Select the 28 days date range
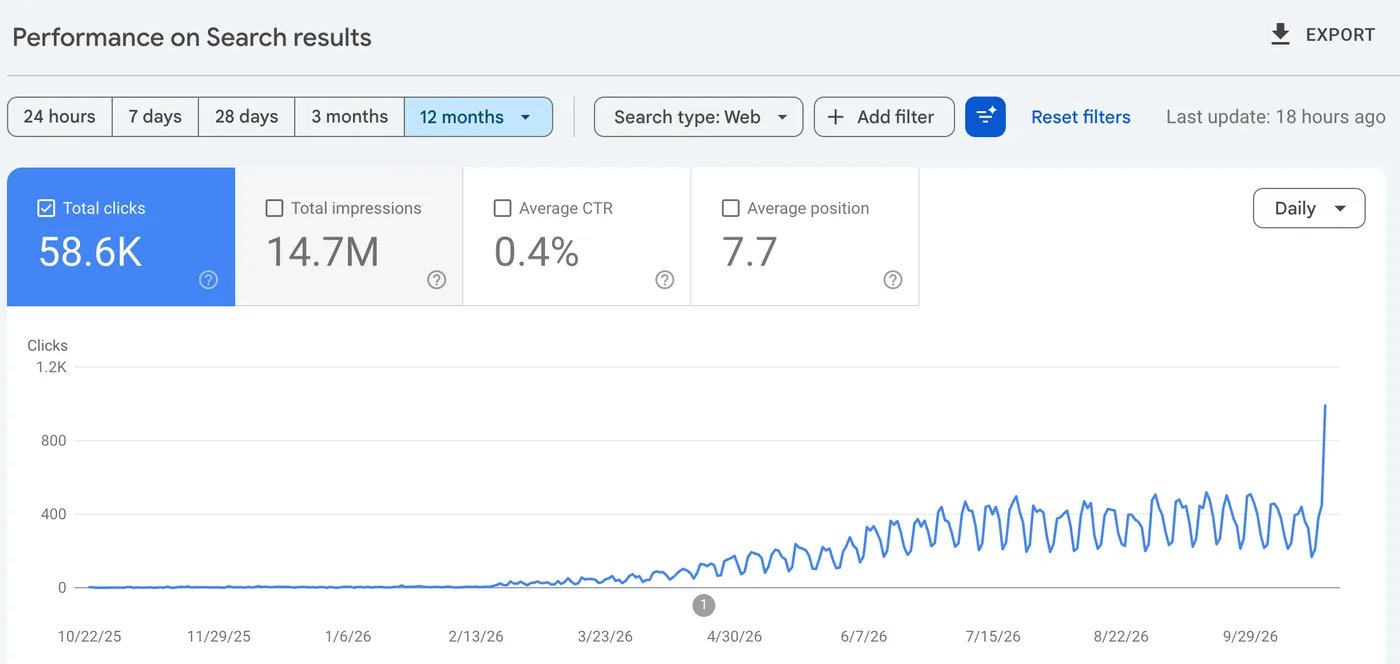The image size is (1400, 664). 246,117
